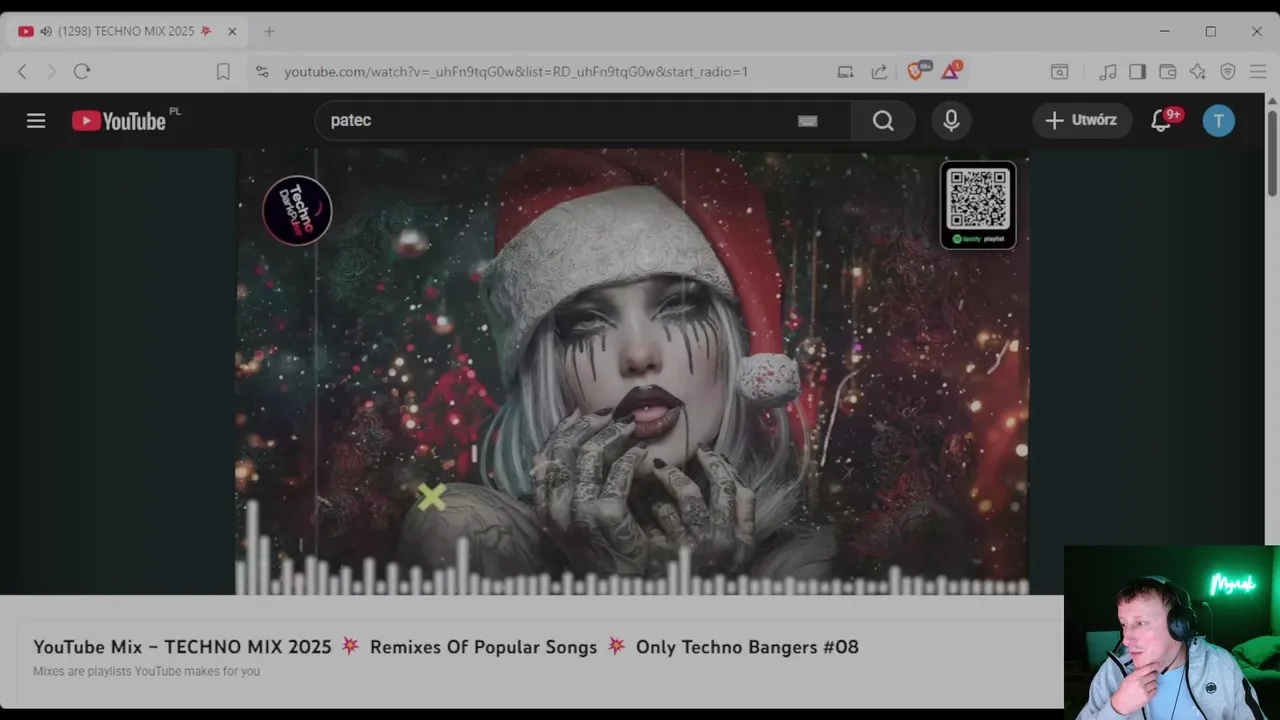Viewport: 1280px width, 720px height.
Task: Run search with the magnifier button
Action: pyautogui.click(x=883, y=121)
